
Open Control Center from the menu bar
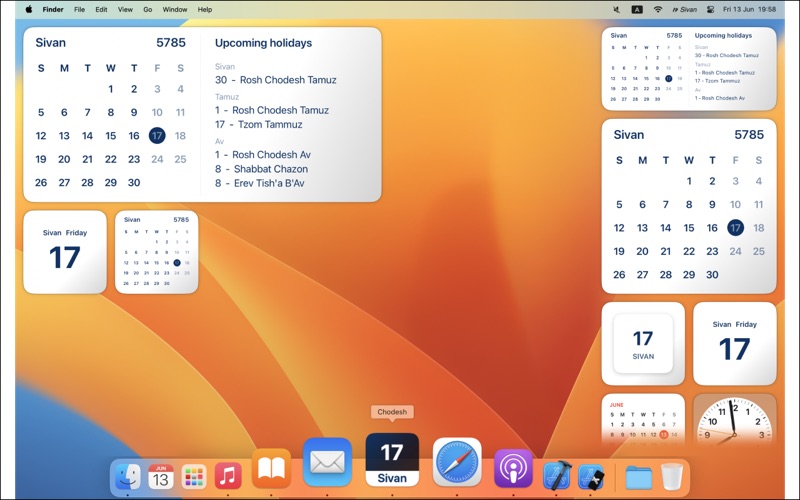click(x=710, y=9)
